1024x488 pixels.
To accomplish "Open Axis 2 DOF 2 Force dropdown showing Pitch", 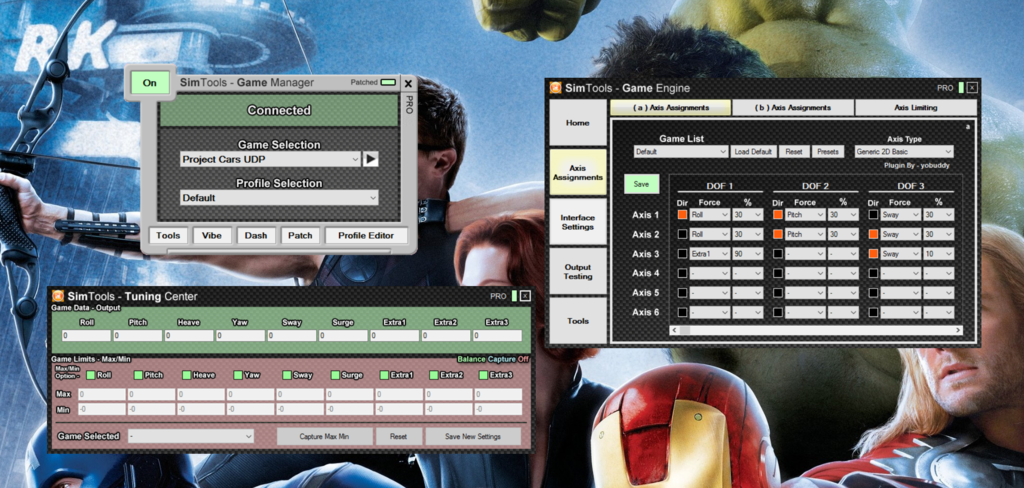I will 805,234.
